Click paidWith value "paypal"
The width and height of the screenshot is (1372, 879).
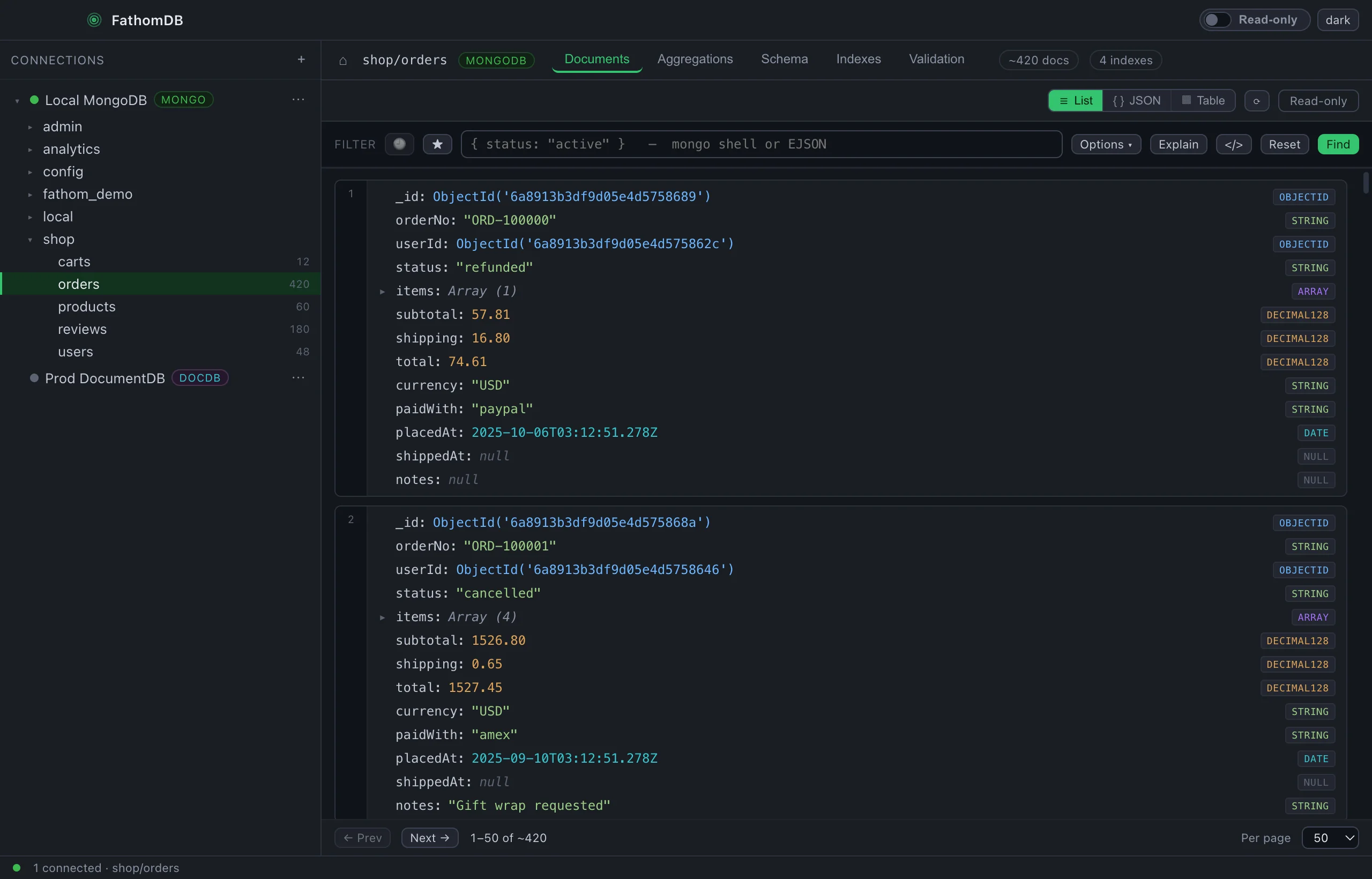(x=502, y=408)
